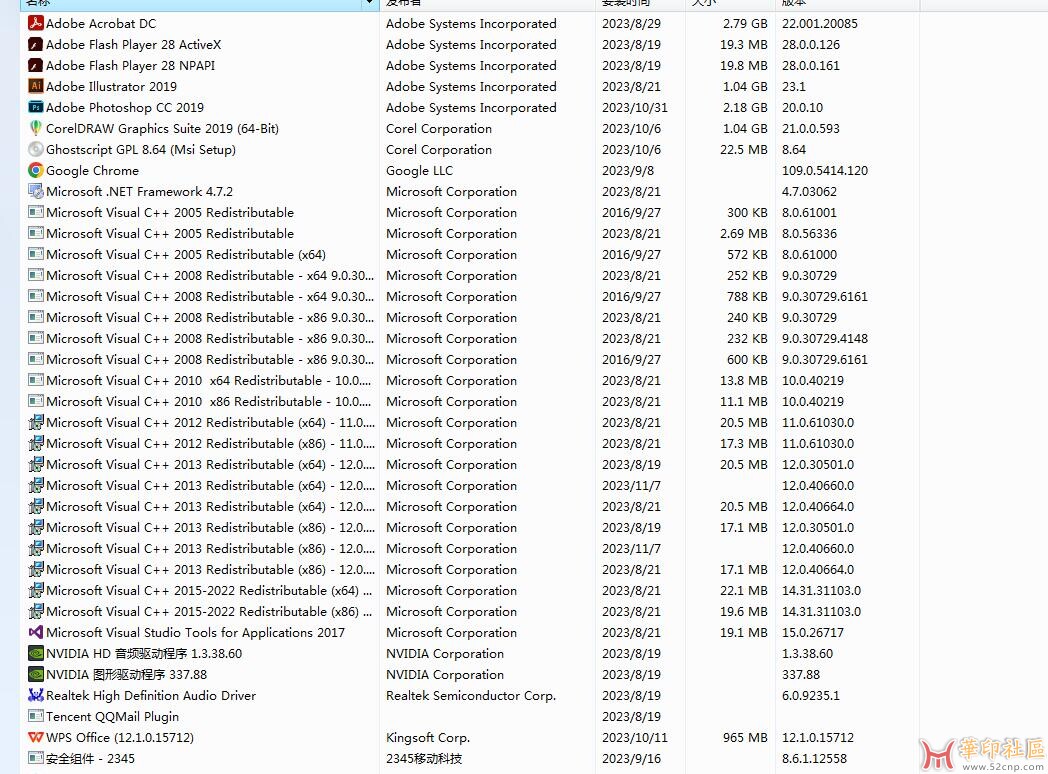Click the Tencent QQMail Plugin icon
Screen dimensions: 1048x774
coord(35,717)
